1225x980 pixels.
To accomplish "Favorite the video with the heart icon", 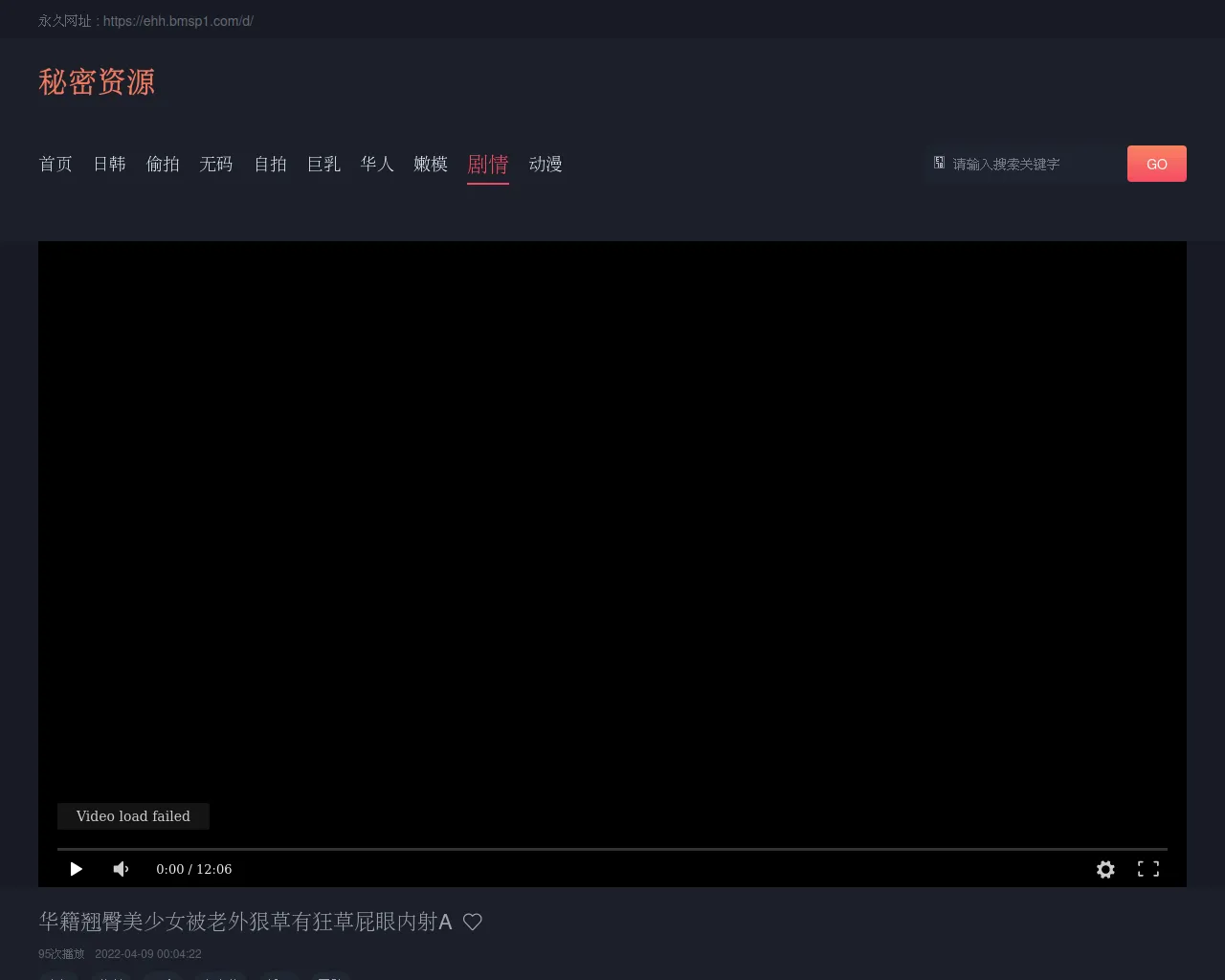I will click(x=473, y=922).
